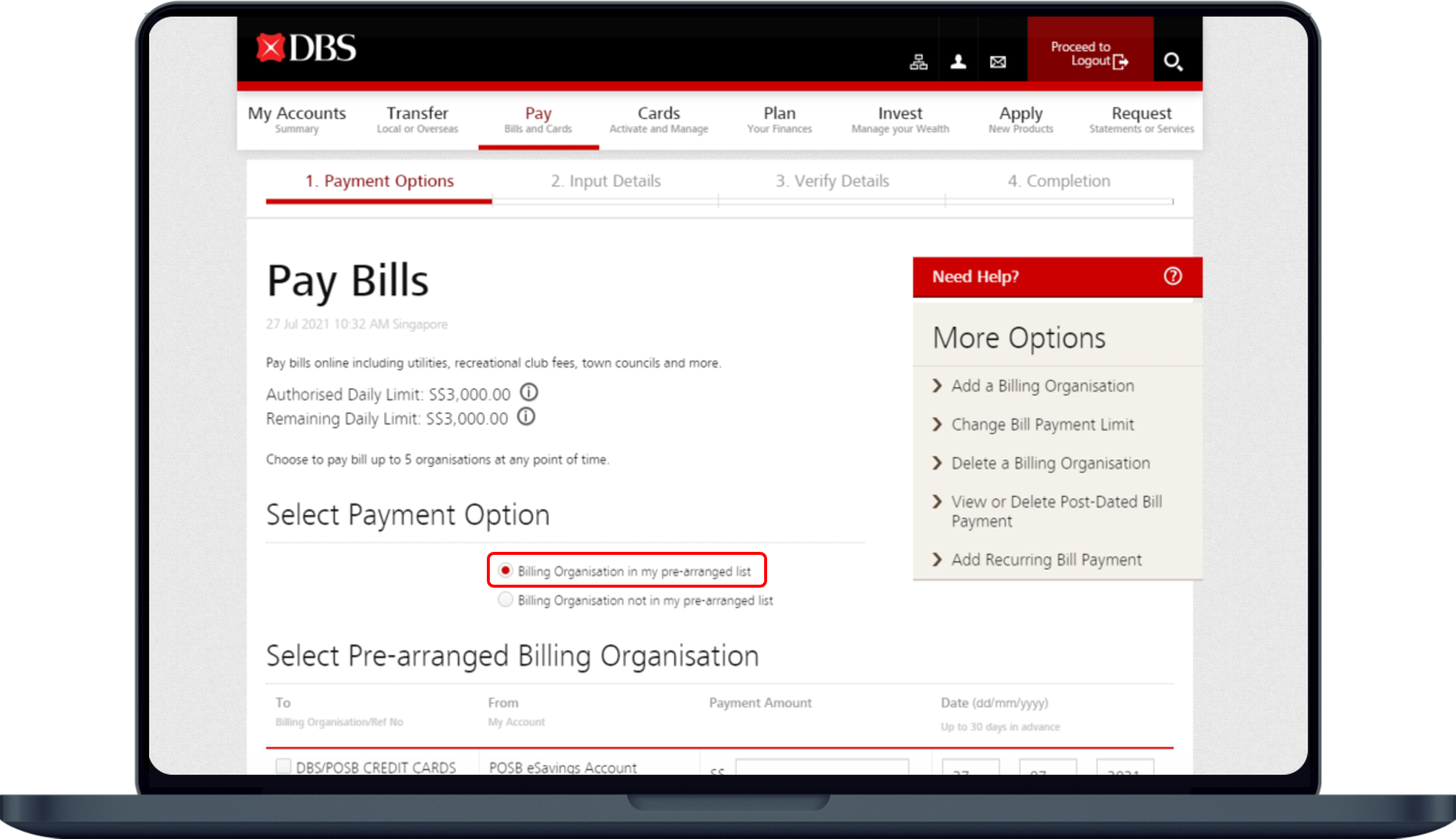Click the search magnifier icon
Viewport: 1456px width, 839px height.
click(1173, 61)
